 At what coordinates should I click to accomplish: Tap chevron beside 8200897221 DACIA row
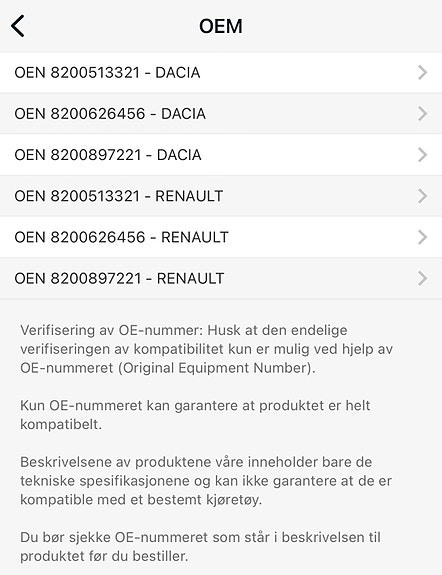423,155
